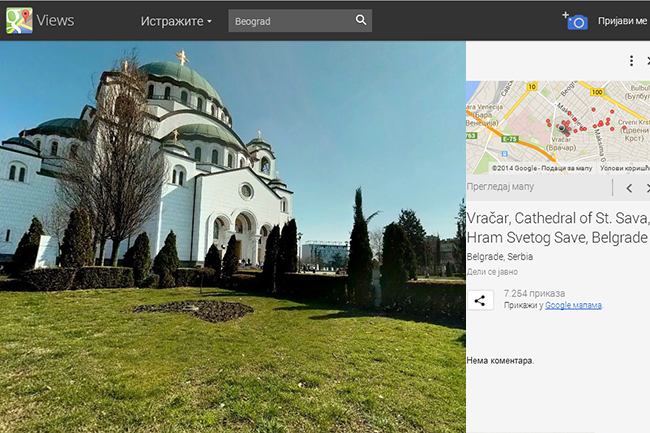Click the Google Maps Views logo

pos(19,20)
